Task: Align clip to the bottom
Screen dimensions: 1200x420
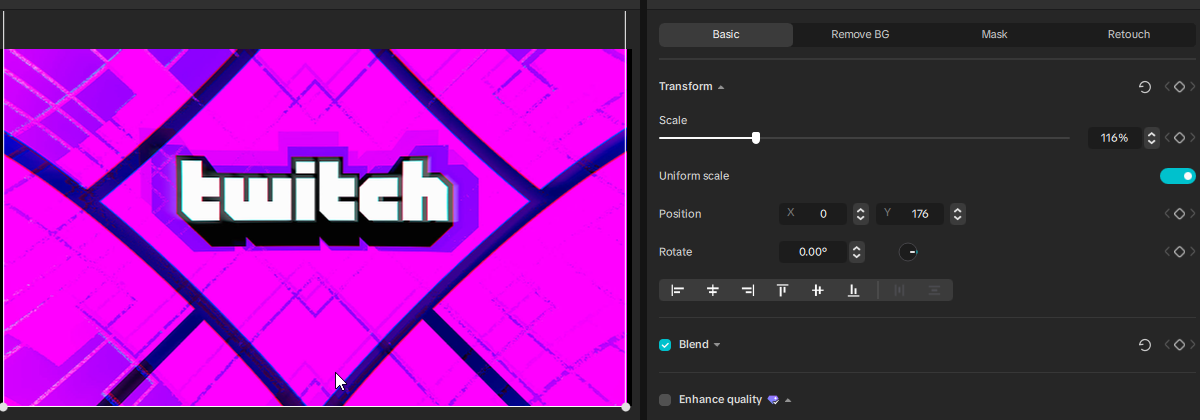Action: pos(853,290)
